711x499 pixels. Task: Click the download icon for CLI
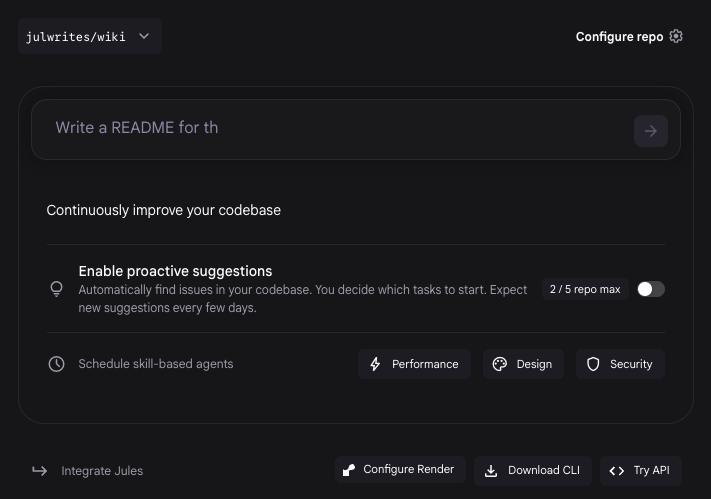(x=491, y=470)
